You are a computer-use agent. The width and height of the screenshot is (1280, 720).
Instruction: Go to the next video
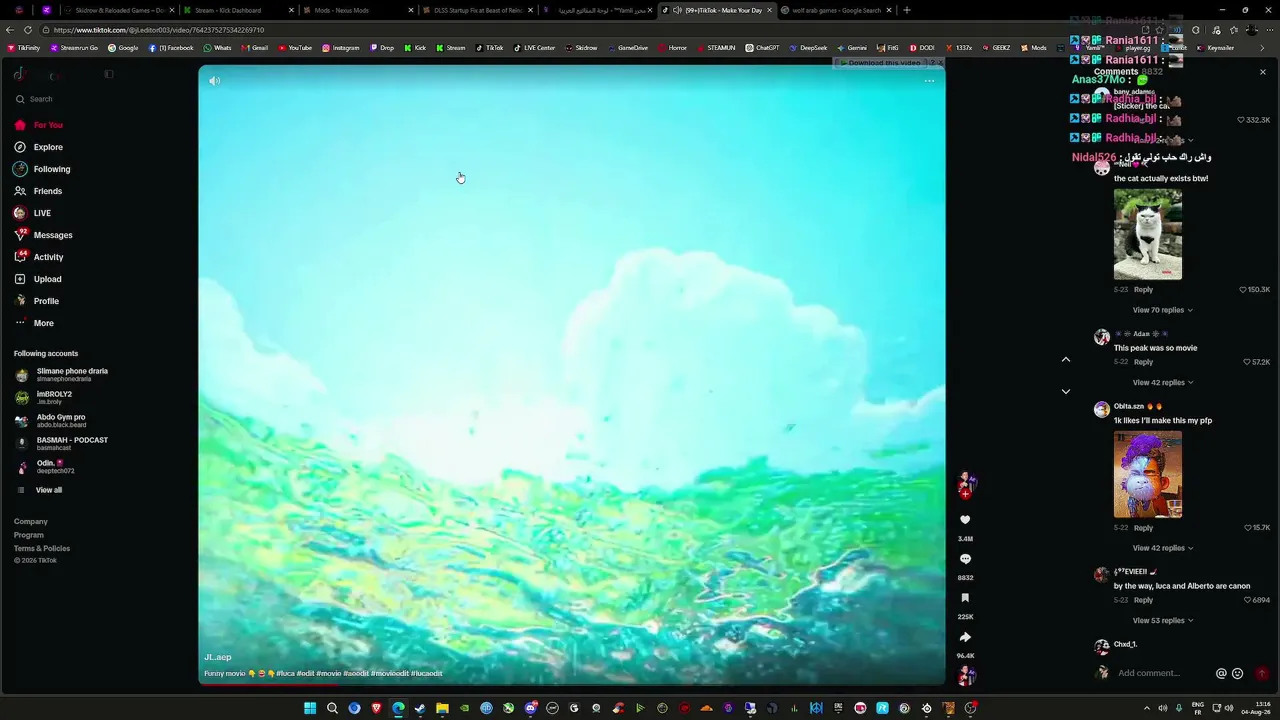point(1066,391)
